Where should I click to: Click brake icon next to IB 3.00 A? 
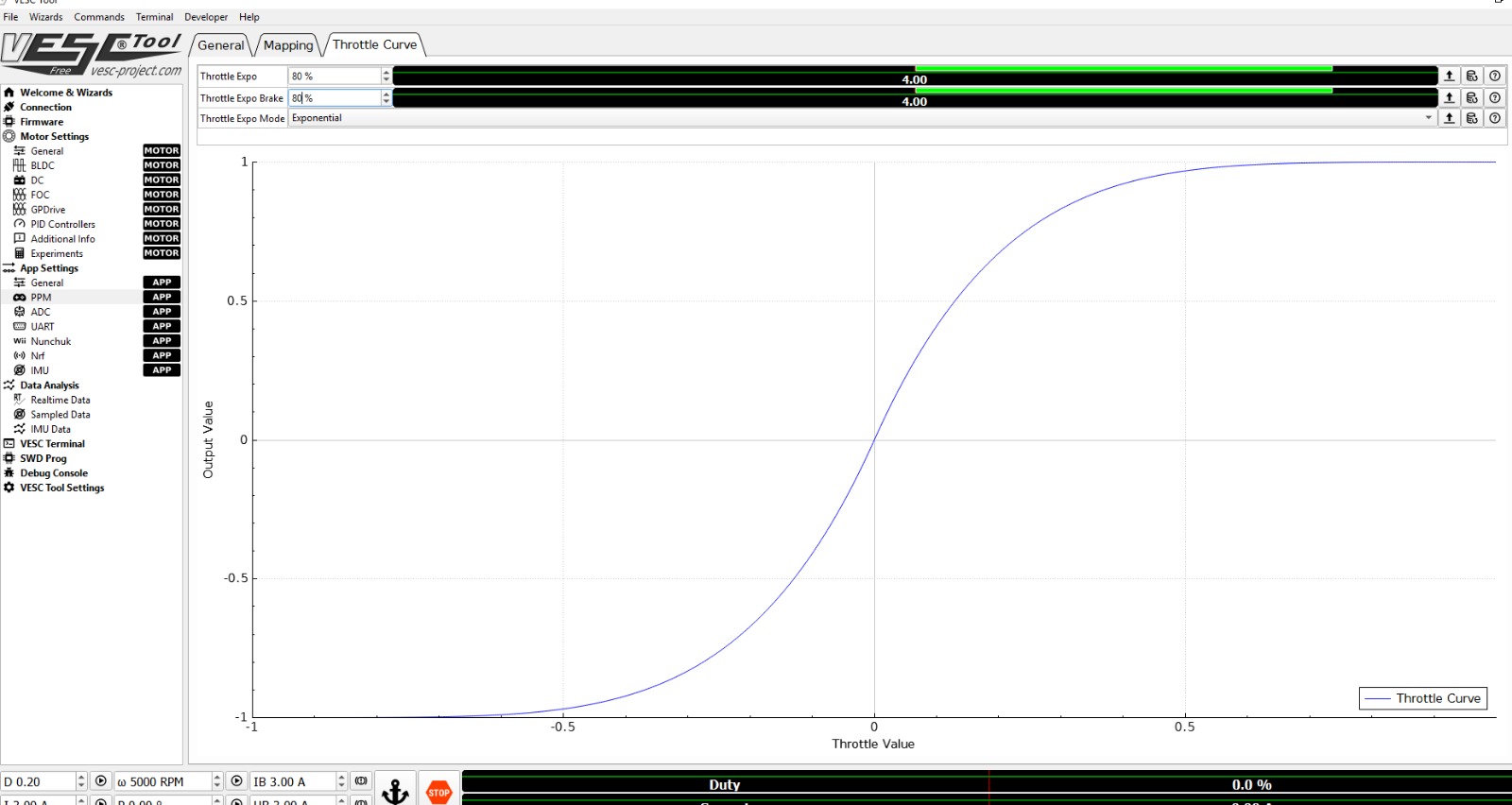point(360,781)
